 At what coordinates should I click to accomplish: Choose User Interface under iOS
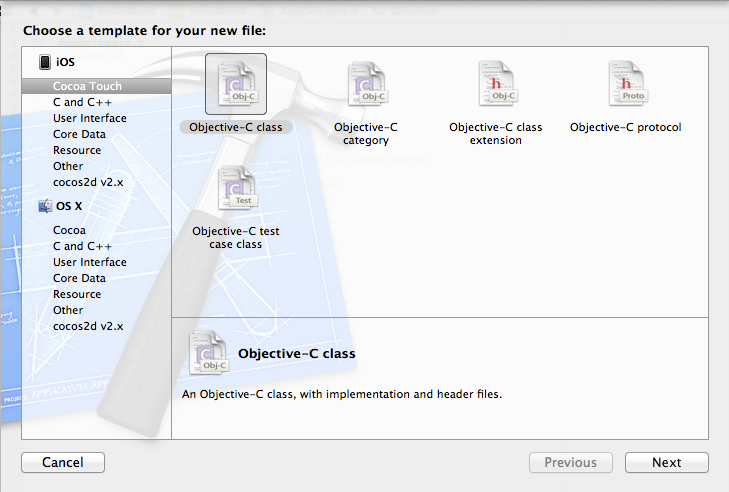pos(90,118)
